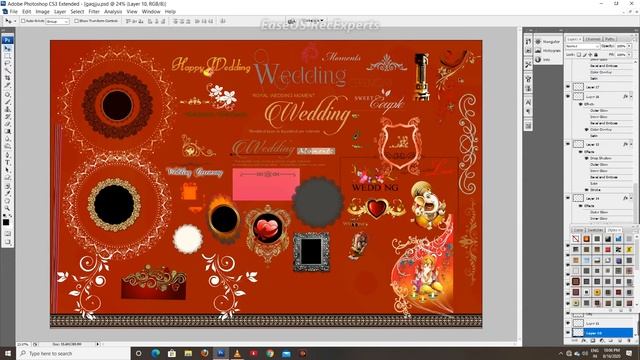
Task: Create a new layer from Layers panel bottom
Action: coord(620,340)
